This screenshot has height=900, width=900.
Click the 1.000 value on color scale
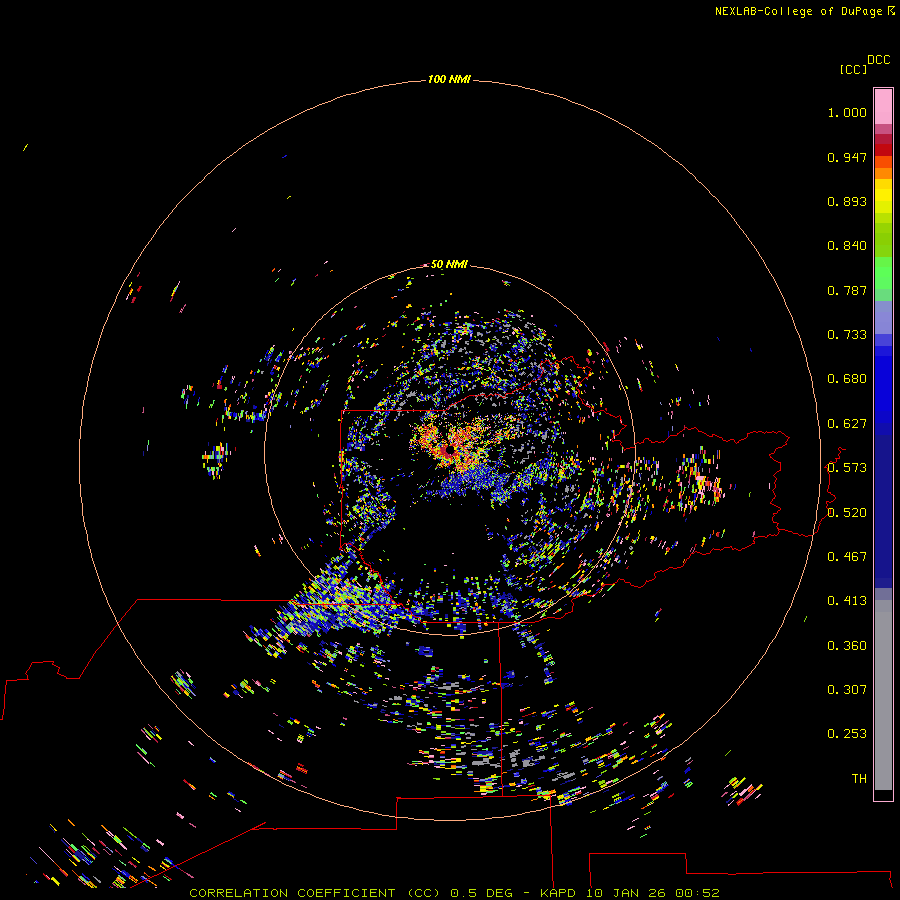(847, 112)
